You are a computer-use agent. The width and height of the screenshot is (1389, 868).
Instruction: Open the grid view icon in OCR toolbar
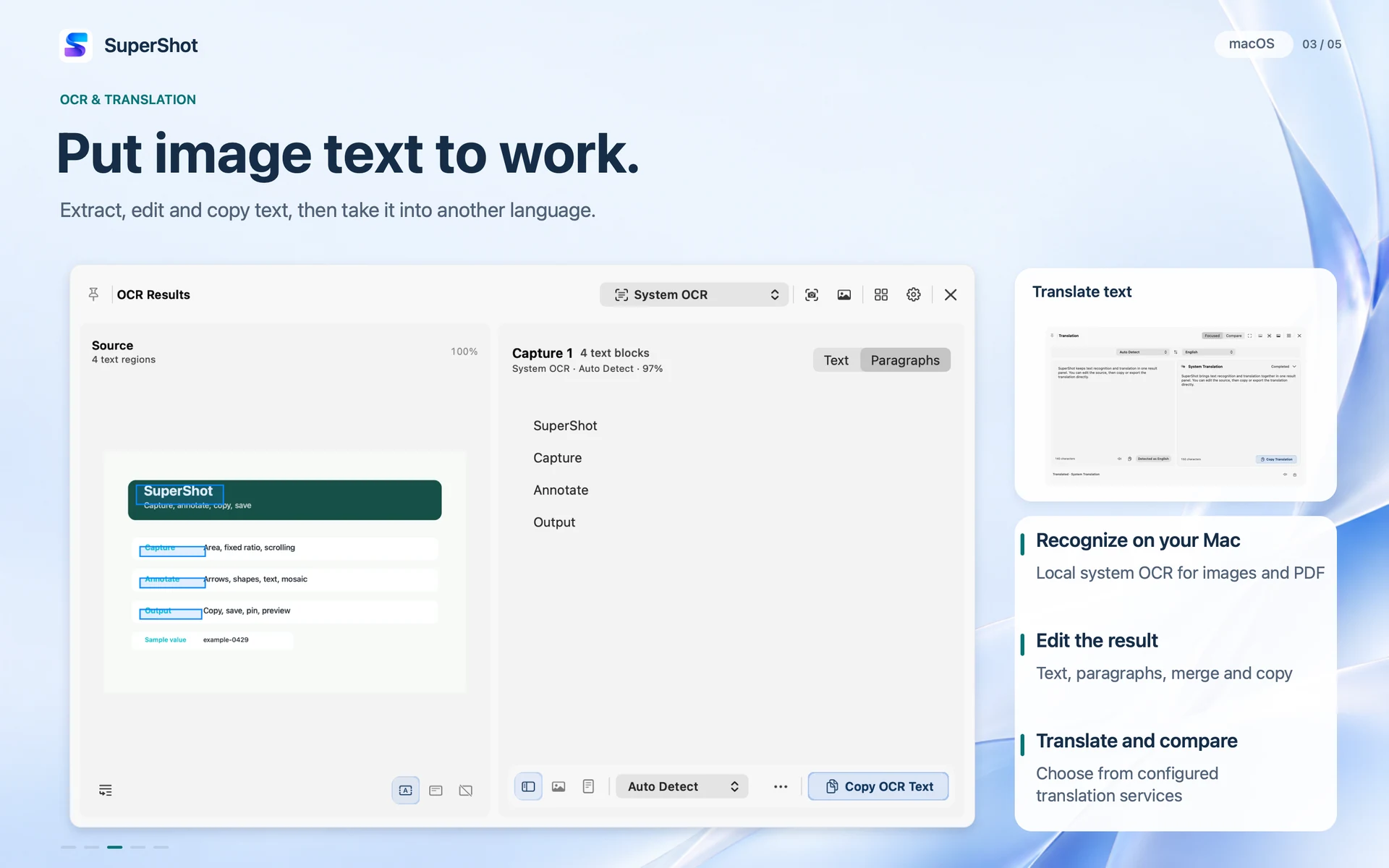coord(881,294)
